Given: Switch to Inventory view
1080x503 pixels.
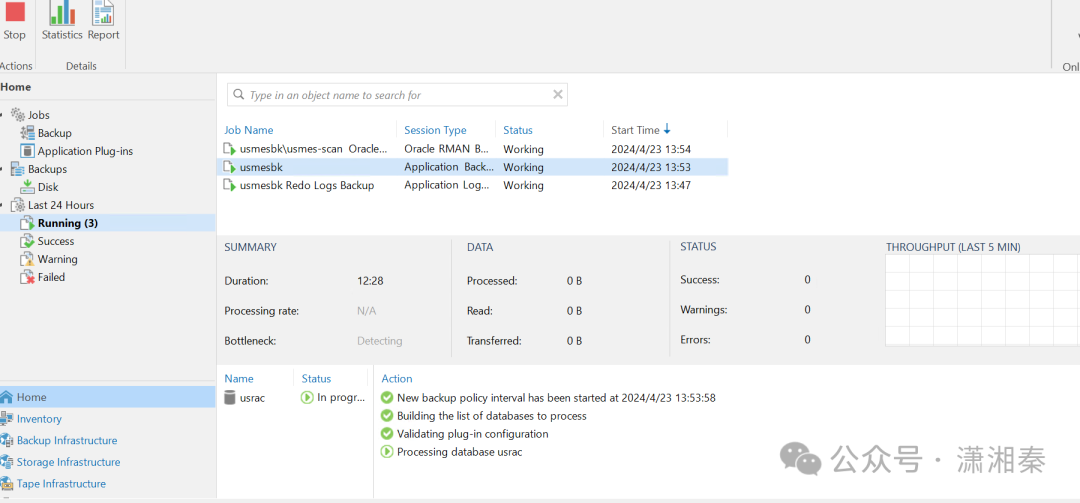Looking at the screenshot, I should (x=39, y=419).
